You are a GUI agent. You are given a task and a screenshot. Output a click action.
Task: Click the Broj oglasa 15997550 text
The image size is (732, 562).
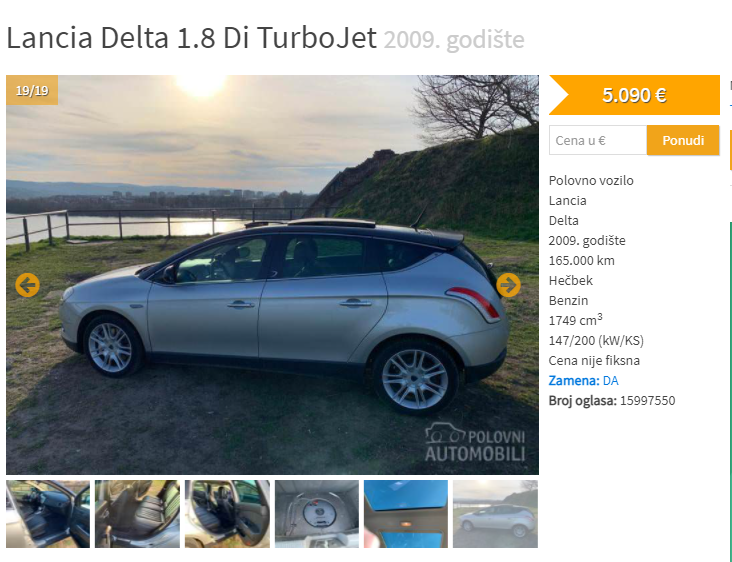click(x=612, y=400)
